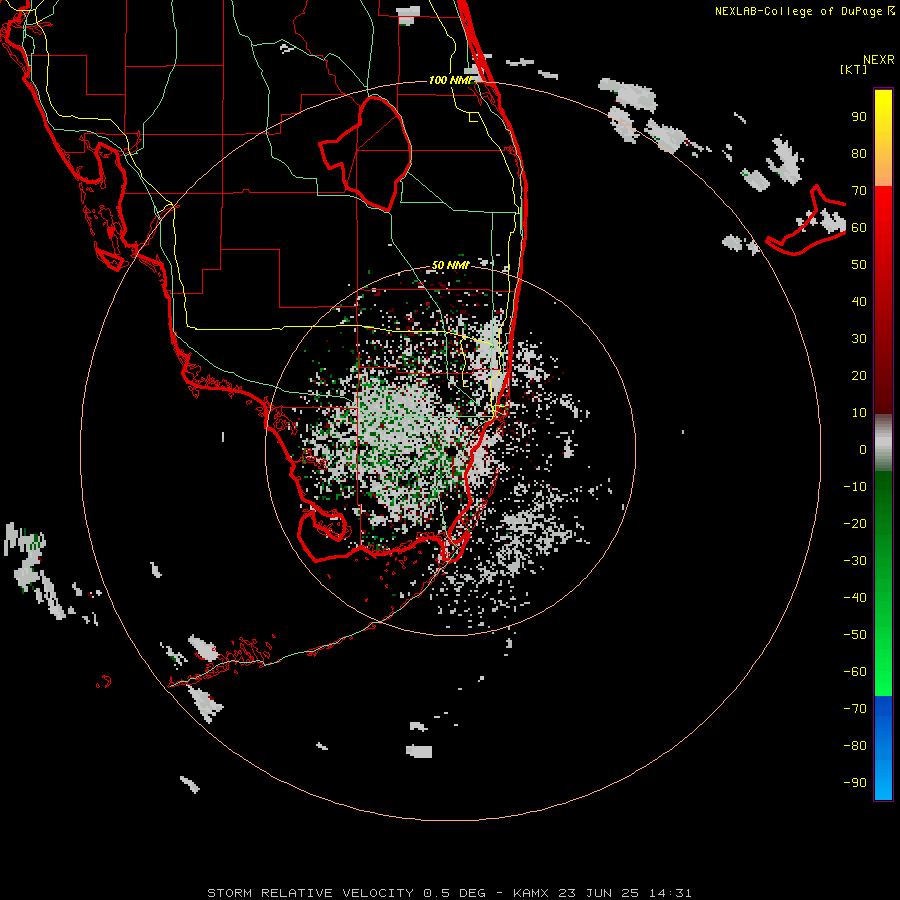Image resolution: width=900 pixels, height=900 pixels.
Task: Click the -30 scale value
Action: pos(855,561)
